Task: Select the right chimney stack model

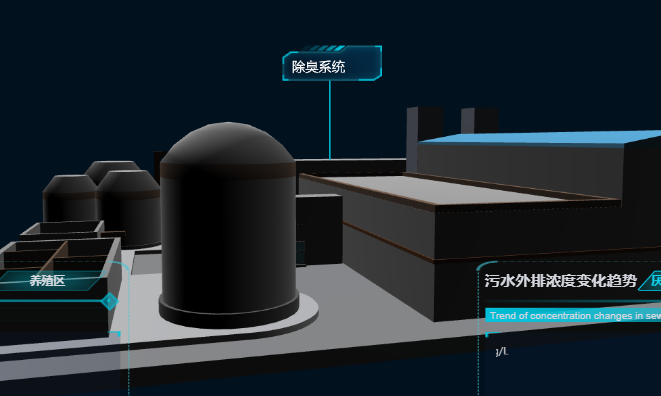Action: point(480,120)
